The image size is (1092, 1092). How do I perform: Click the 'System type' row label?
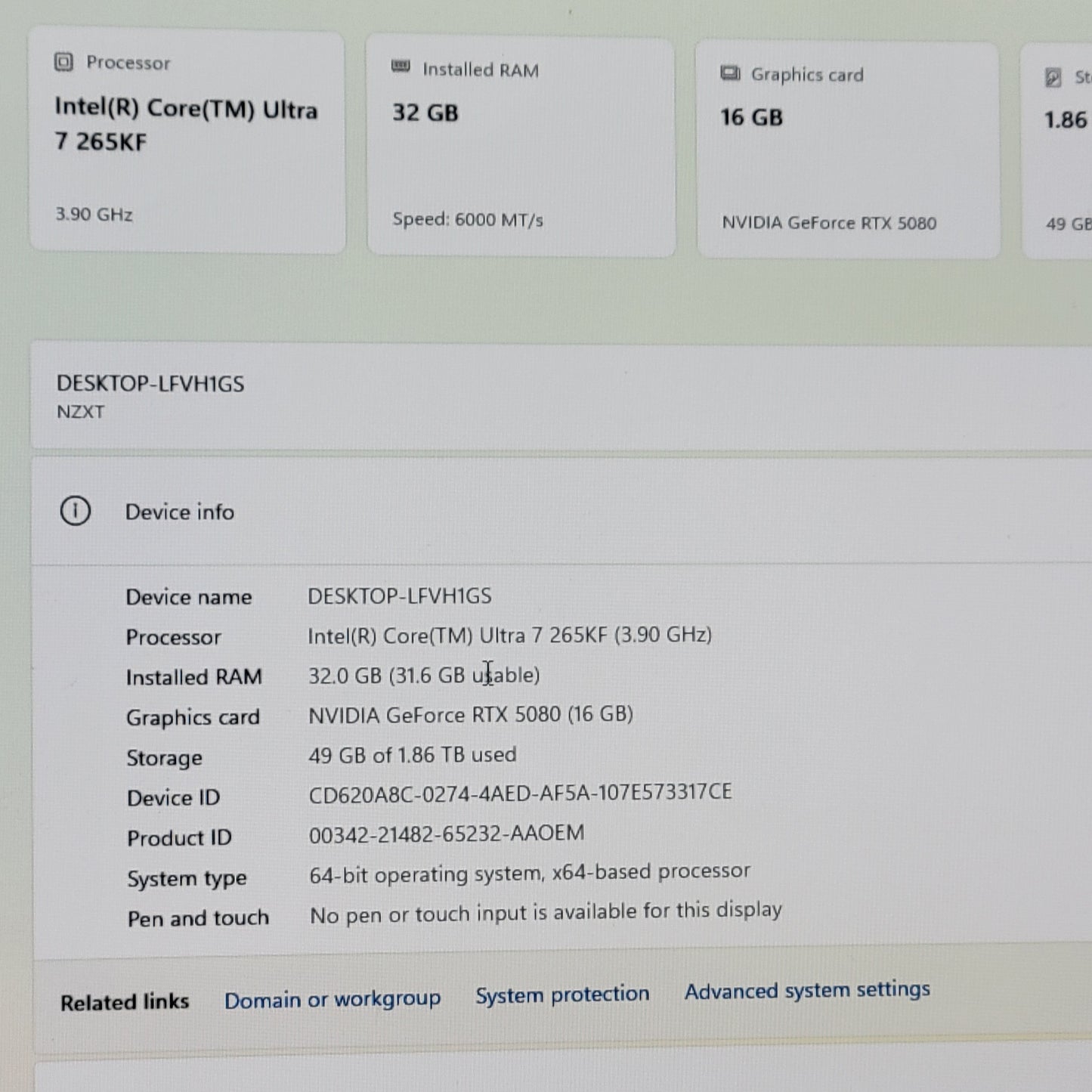(x=187, y=879)
